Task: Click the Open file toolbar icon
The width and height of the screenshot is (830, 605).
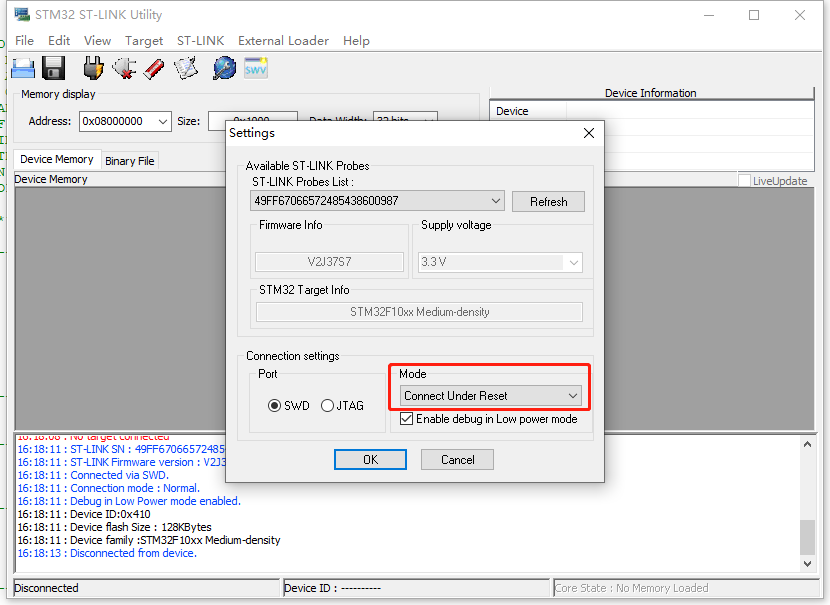Action: (x=23, y=68)
